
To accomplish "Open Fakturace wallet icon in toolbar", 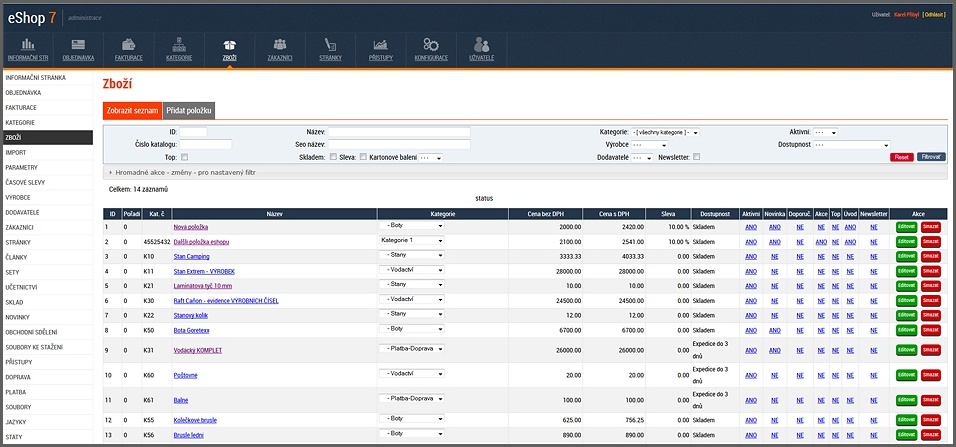I will coord(128,46).
